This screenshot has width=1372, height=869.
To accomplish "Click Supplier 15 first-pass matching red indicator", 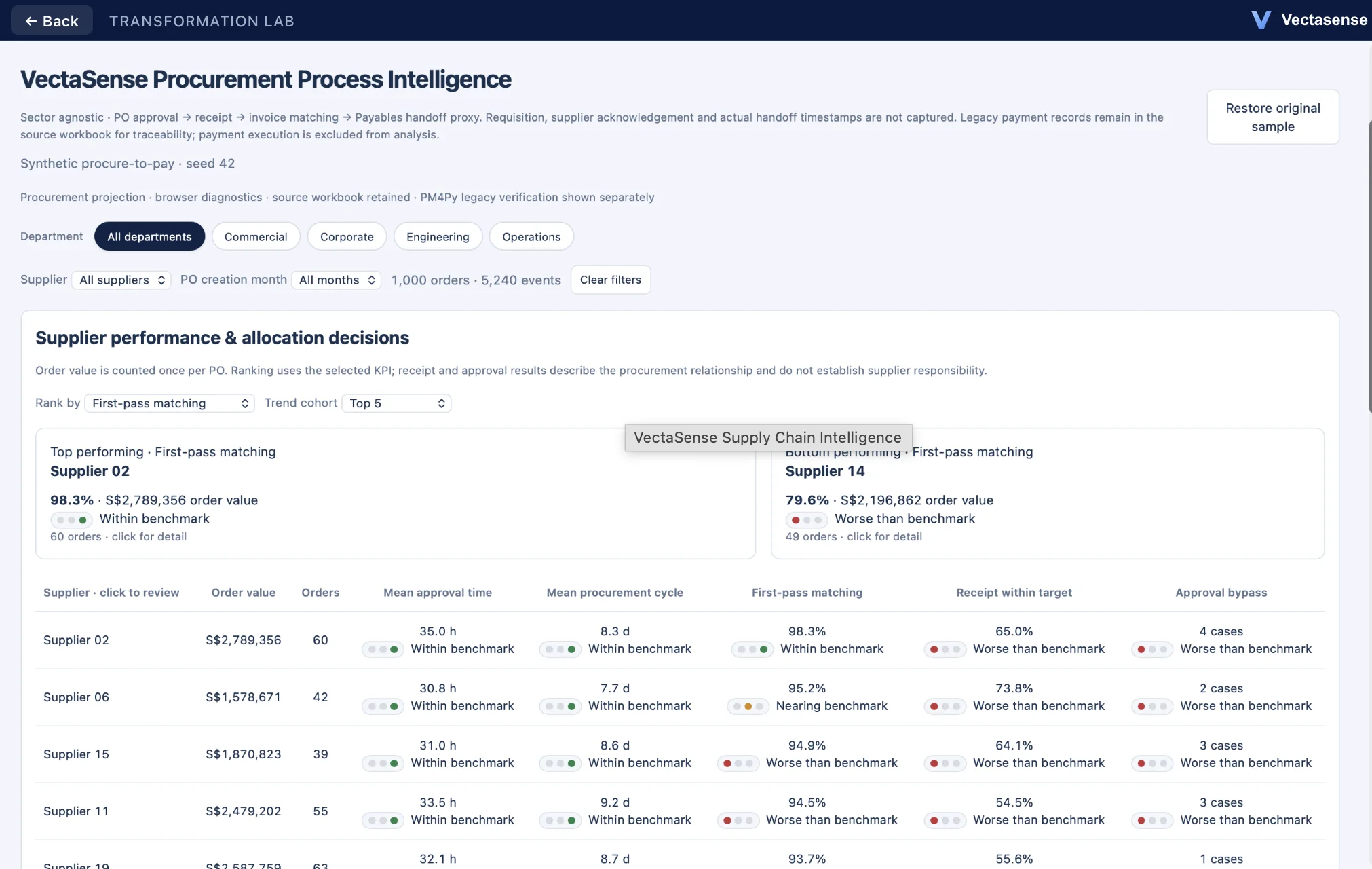I will [738, 764].
